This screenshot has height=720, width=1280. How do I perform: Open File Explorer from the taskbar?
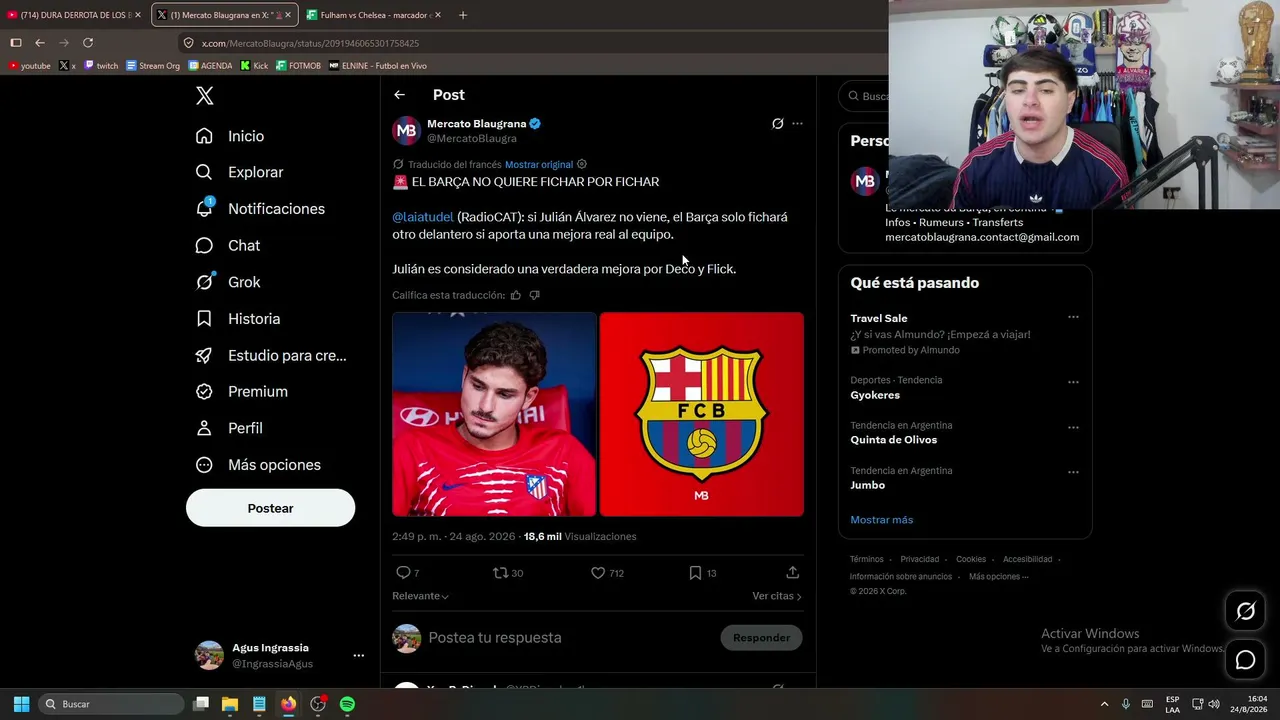[x=230, y=704]
